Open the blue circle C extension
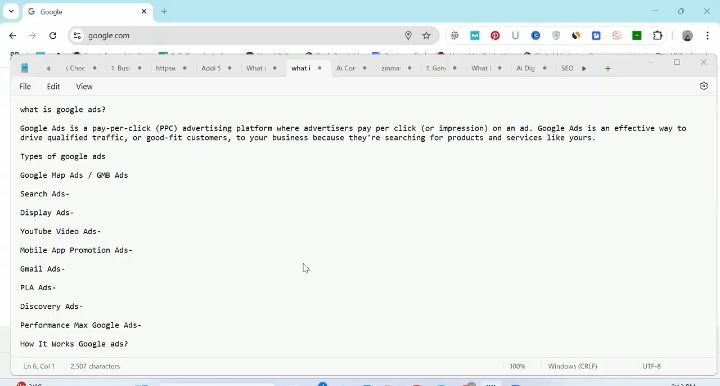Image resolution: width=720 pixels, height=386 pixels. tap(535, 35)
